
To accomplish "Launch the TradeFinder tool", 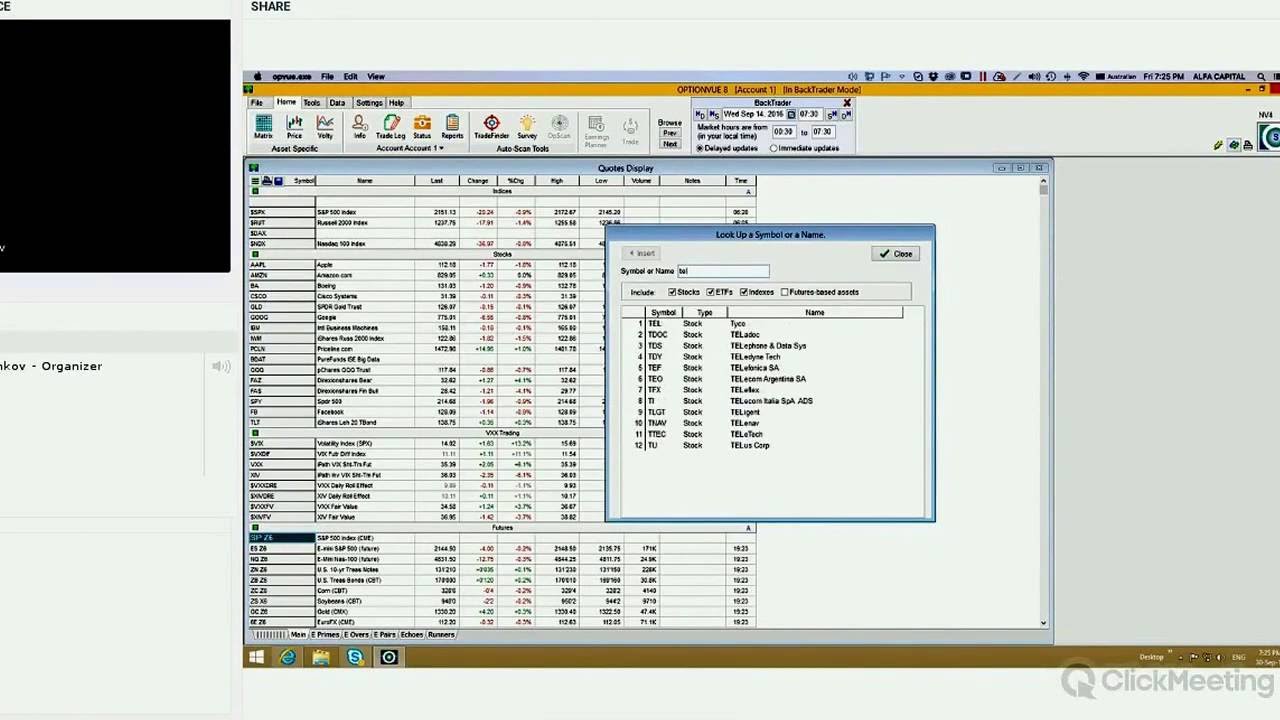I will pos(491,127).
